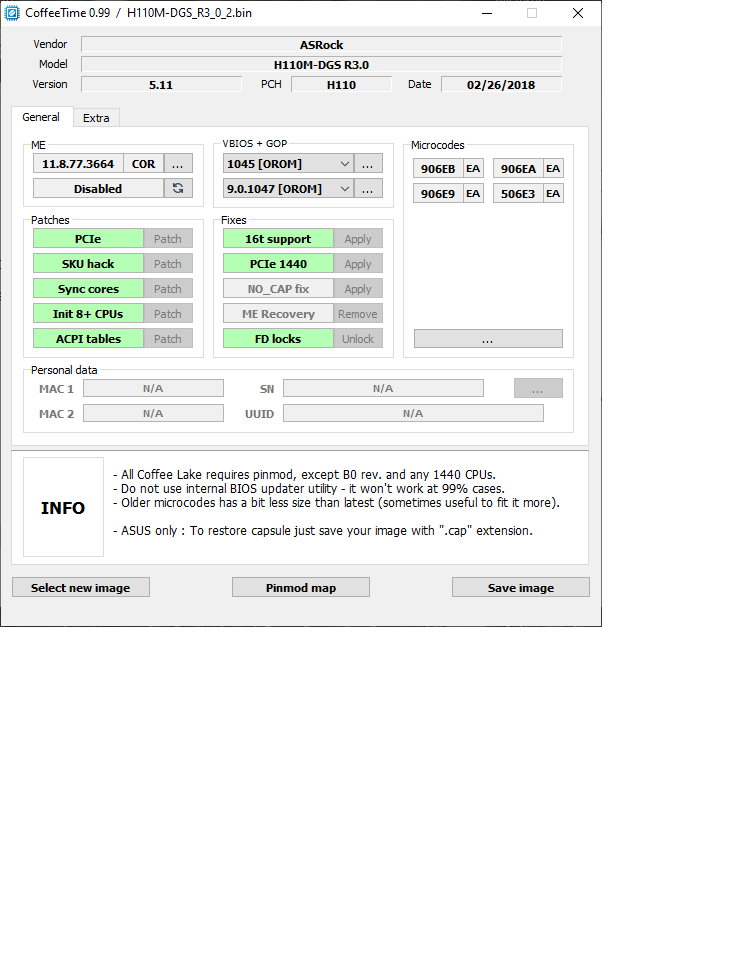Click Patch button for SKU hack
The height and width of the screenshot is (971, 734).
(168, 263)
